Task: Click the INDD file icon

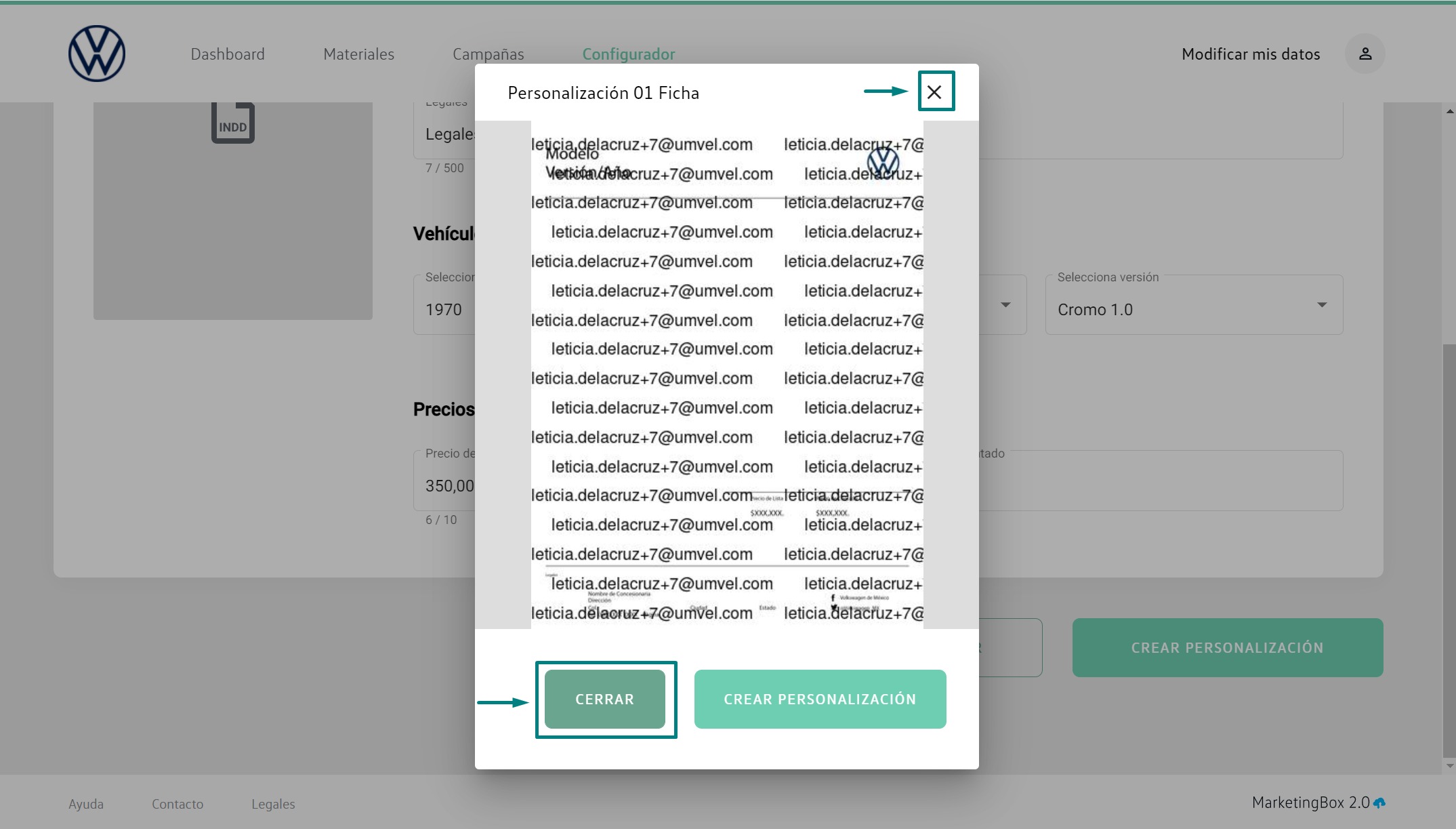Action: (232, 123)
